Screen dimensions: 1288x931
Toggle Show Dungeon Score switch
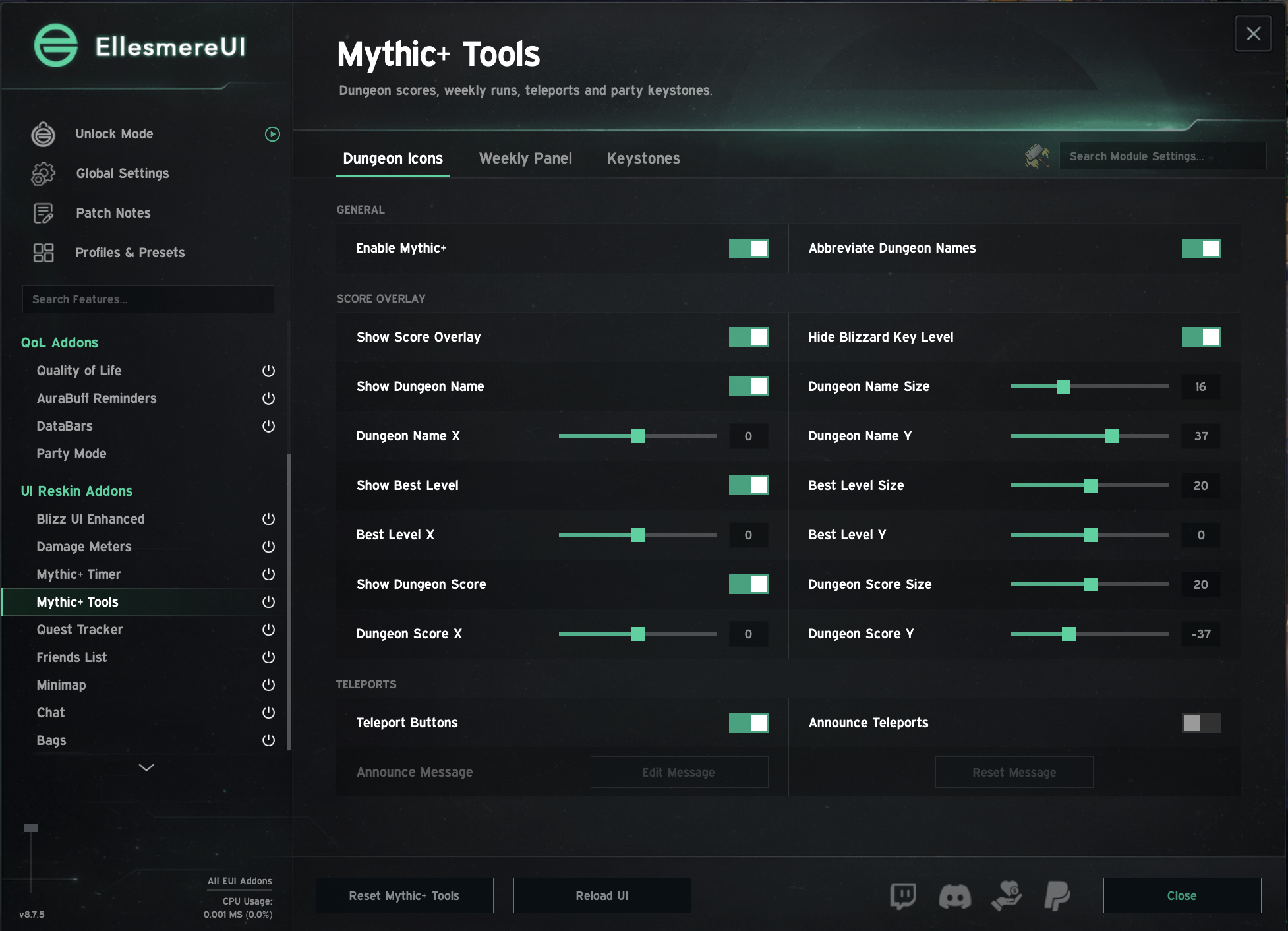click(749, 584)
